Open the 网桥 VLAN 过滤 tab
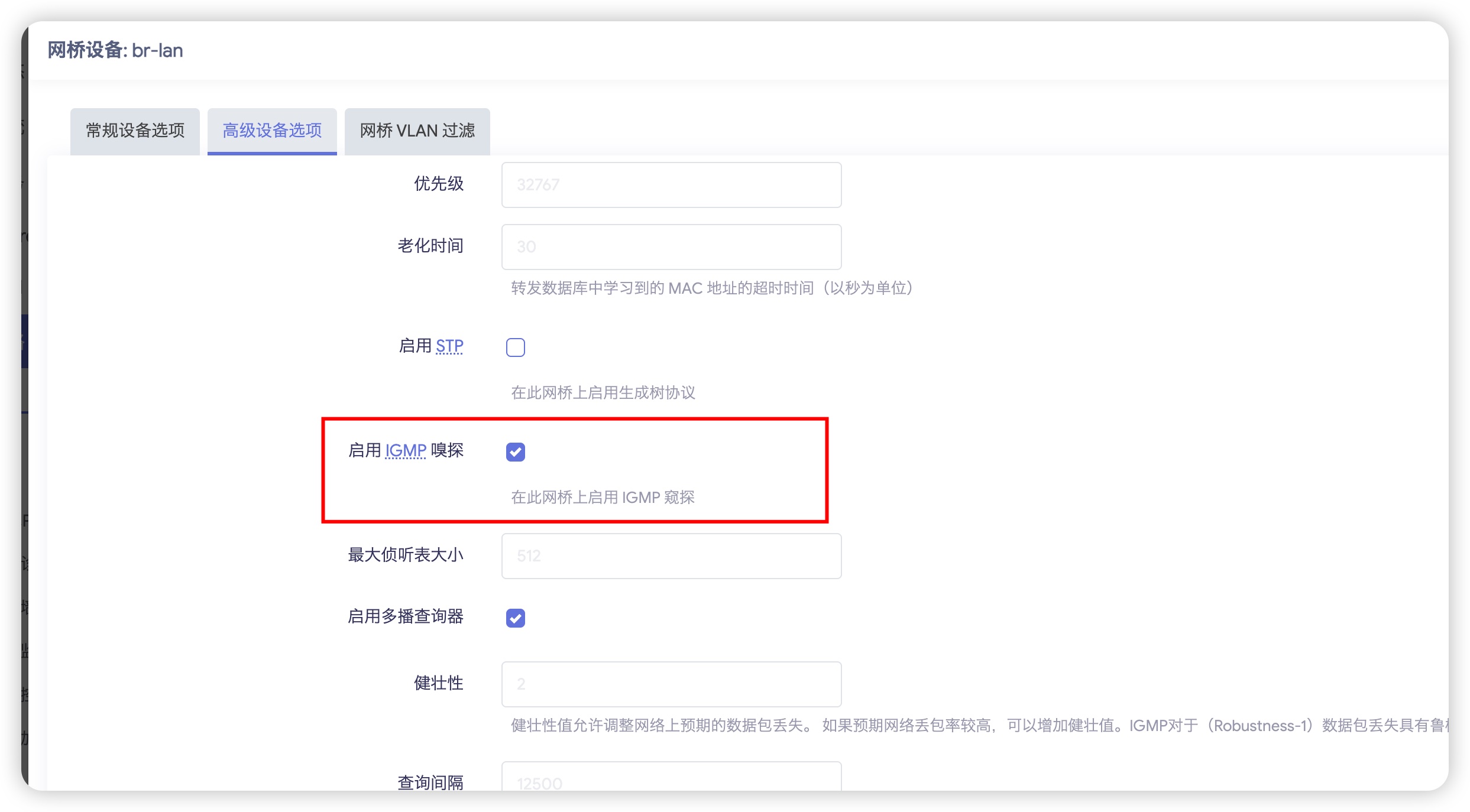 [416, 131]
